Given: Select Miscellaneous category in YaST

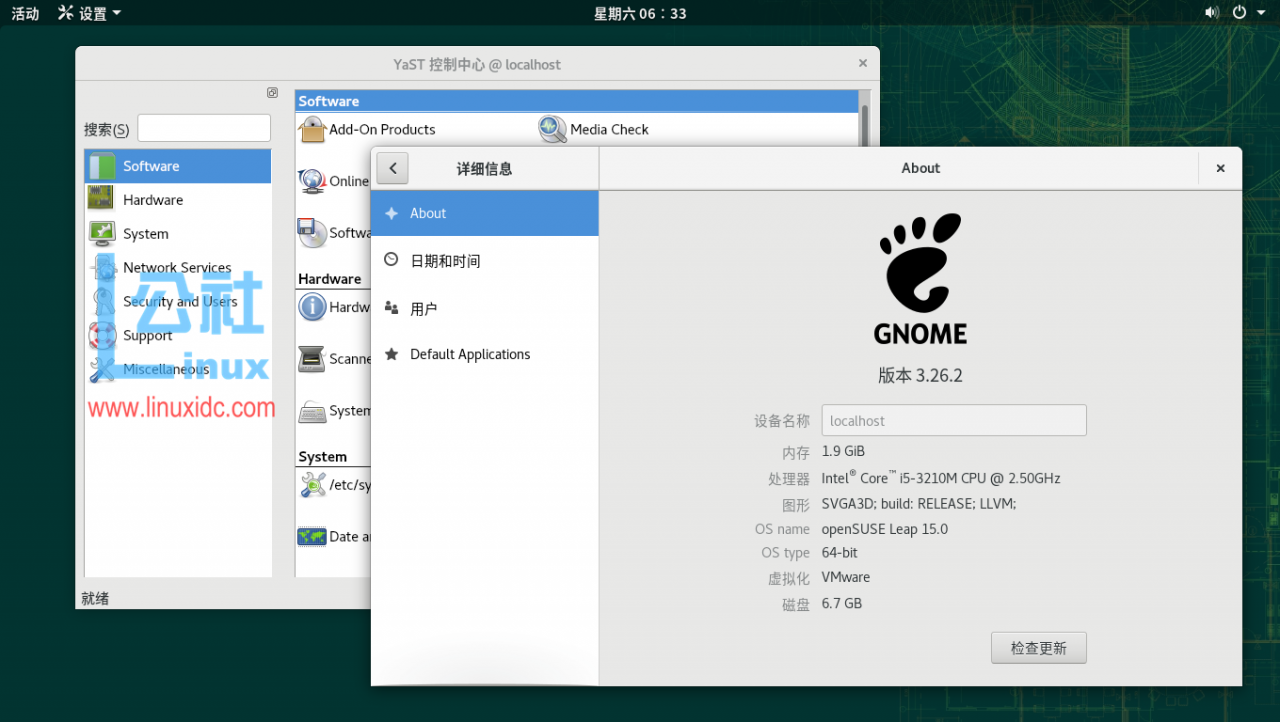Looking at the screenshot, I should click(x=178, y=369).
